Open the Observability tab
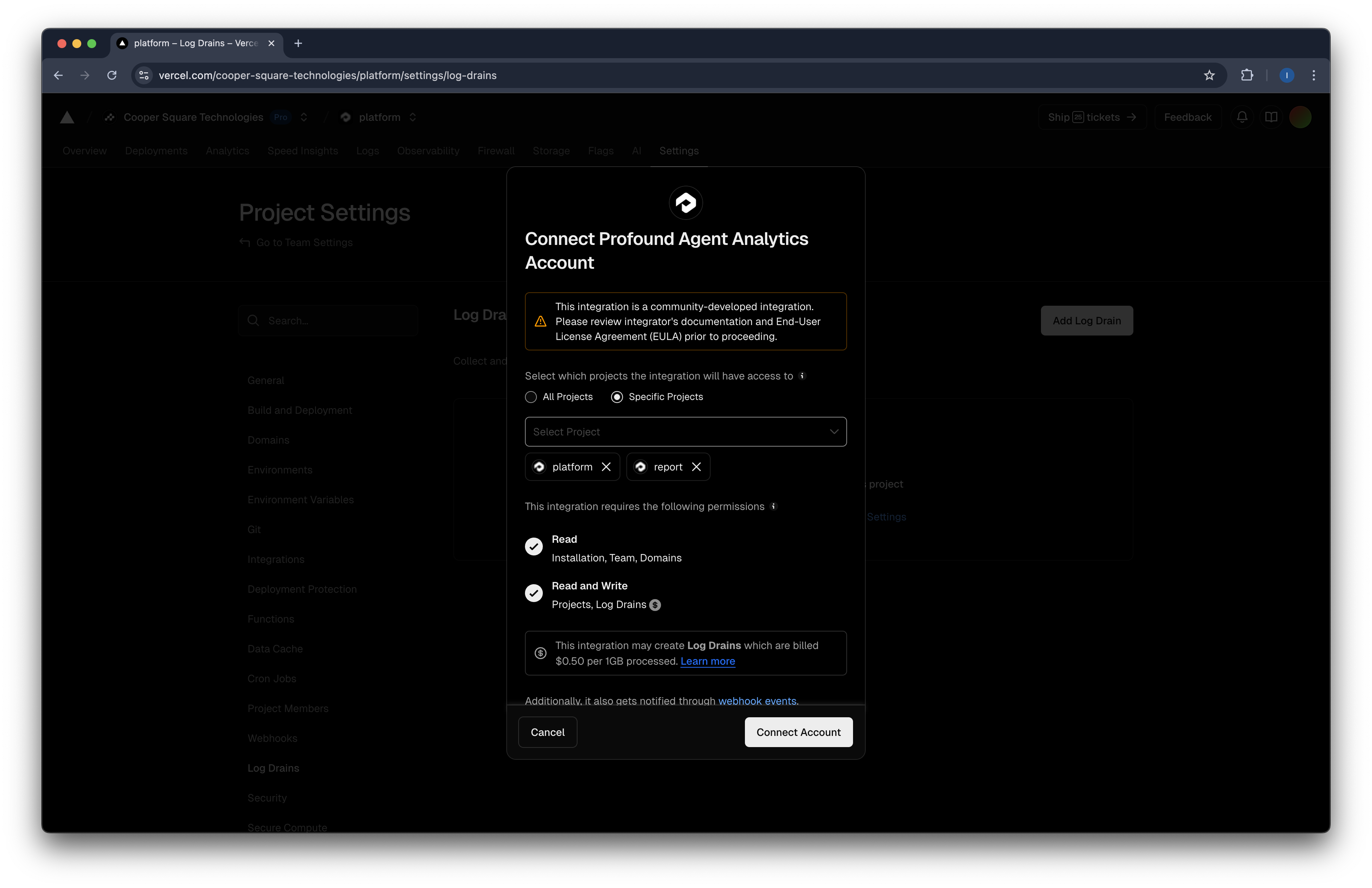The width and height of the screenshot is (1372, 888). [428, 150]
